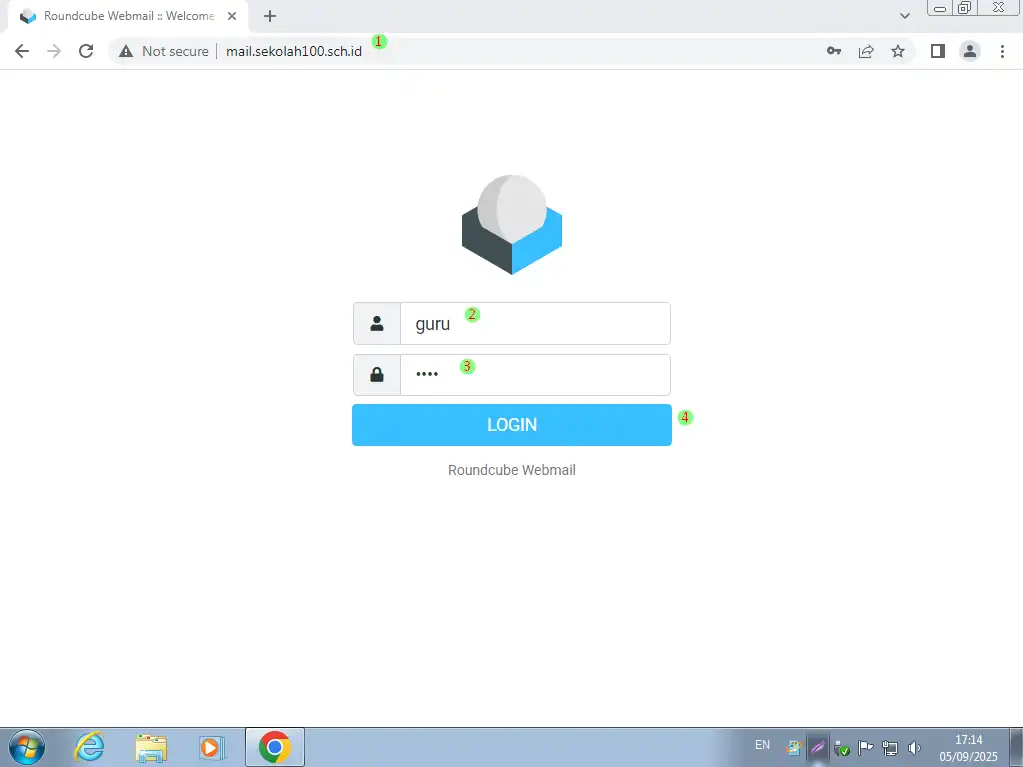Click the forward navigation arrow
This screenshot has height=767, width=1023.
(x=54, y=51)
